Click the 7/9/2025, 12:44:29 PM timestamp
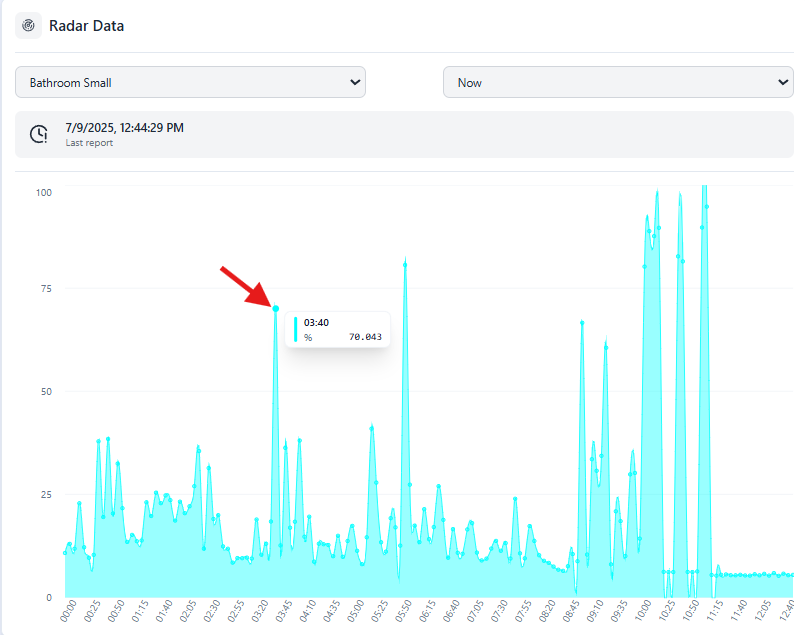 click(124, 128)
